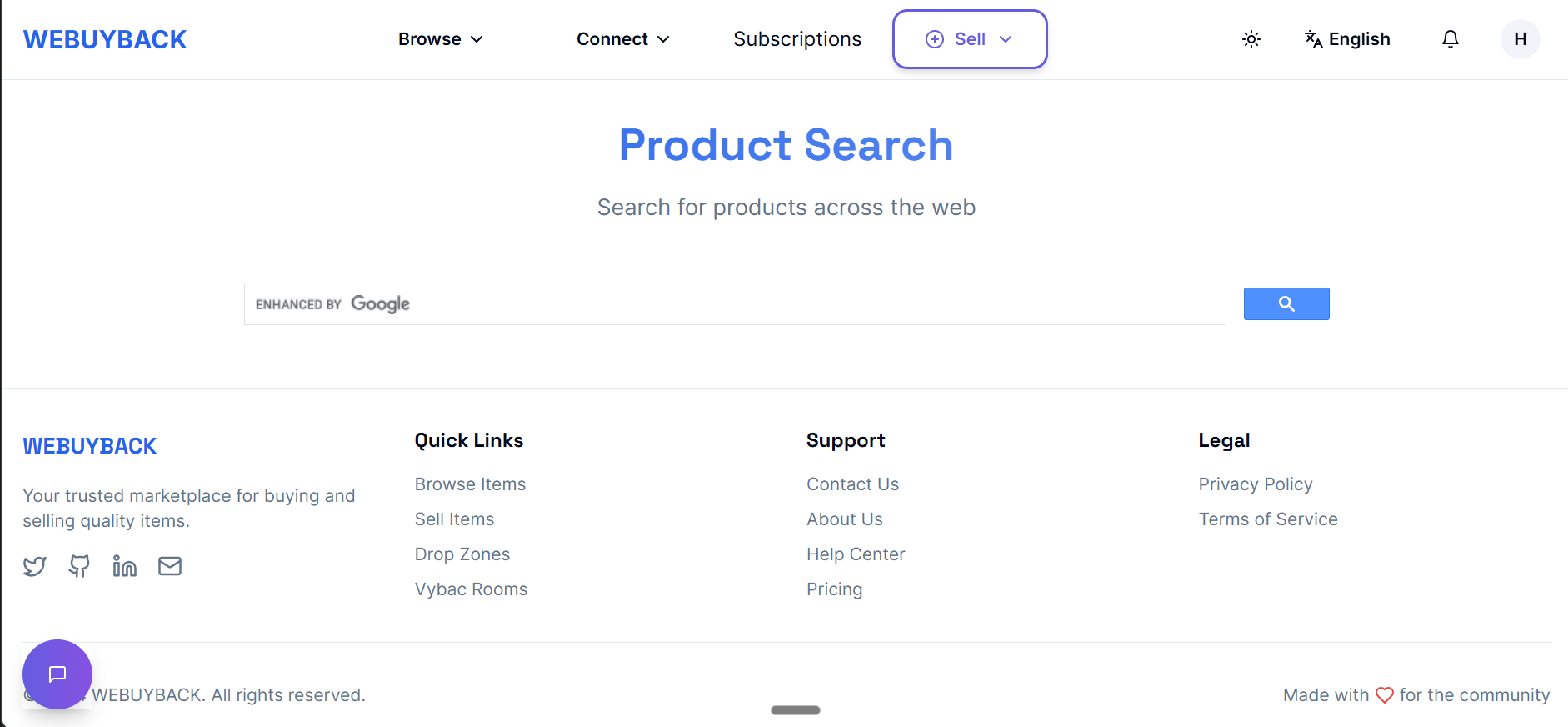
Task: Select Subscriptions in the navigation
Action: (796, 38)
